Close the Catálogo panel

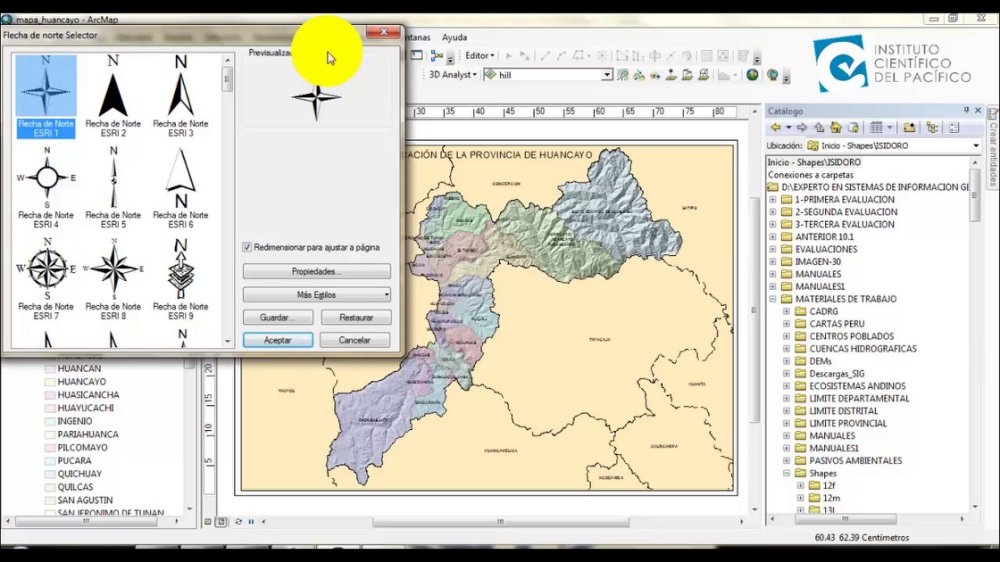[x=978, y=110]
